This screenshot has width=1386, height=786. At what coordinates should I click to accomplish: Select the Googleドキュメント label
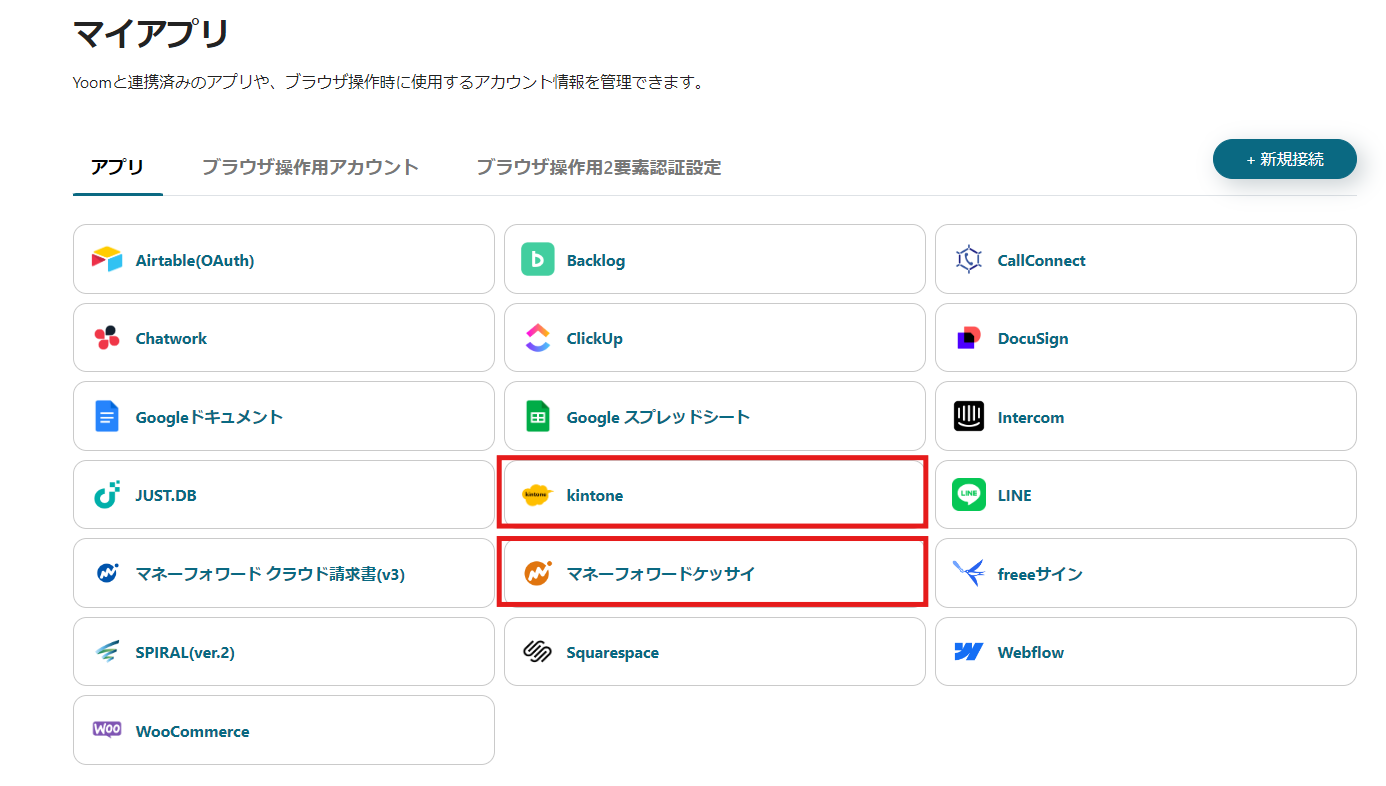210,417
